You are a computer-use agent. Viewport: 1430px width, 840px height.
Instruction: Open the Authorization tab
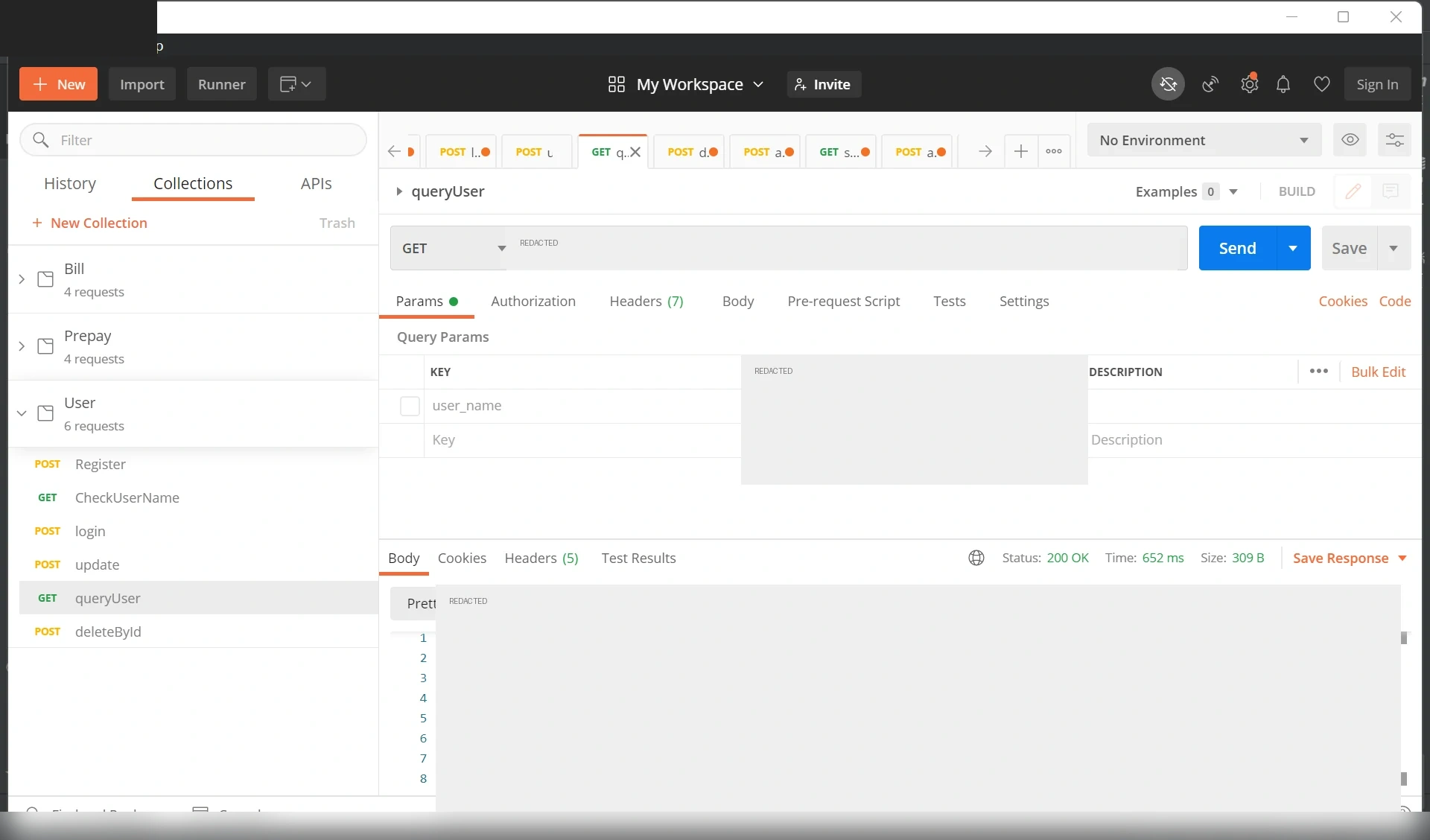533,301
